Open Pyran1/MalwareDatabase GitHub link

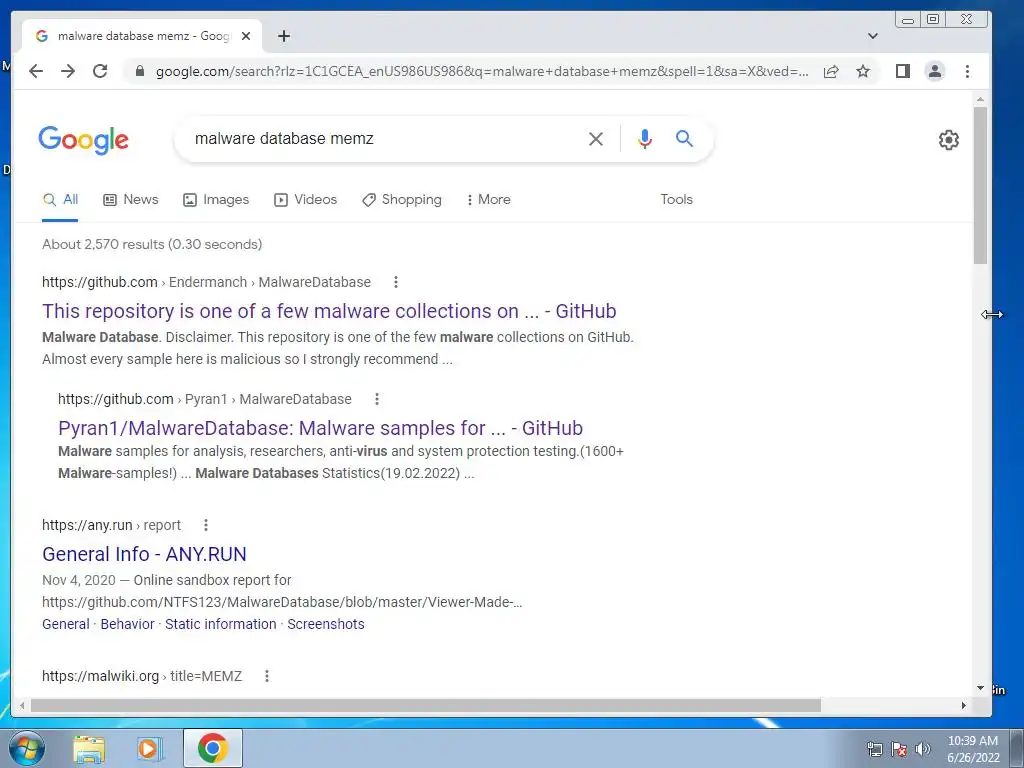pyautogui.click(x=320, y=428)
